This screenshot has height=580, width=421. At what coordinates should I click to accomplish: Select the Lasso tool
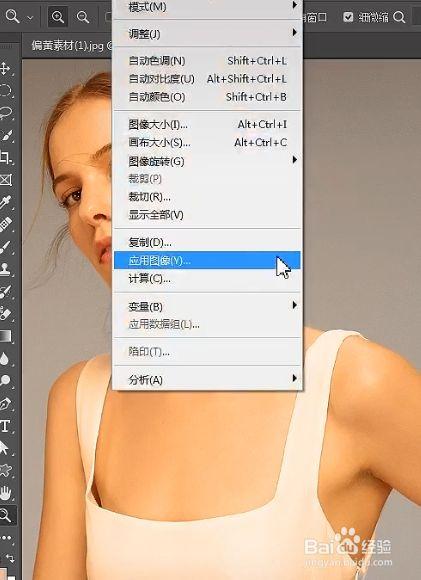click(x=6, y=113)
